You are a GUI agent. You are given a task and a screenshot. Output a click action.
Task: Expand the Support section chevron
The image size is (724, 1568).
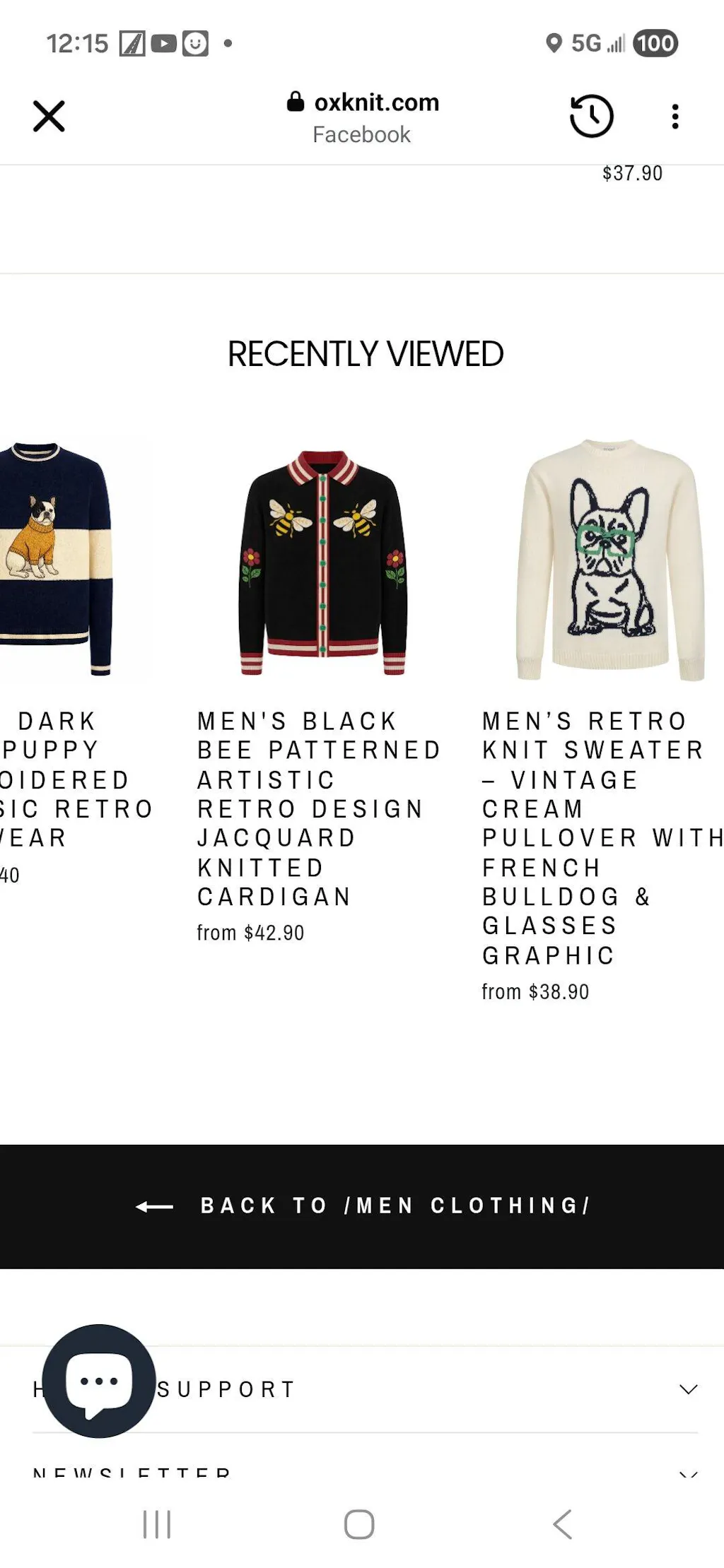(x=688, y=1389)
